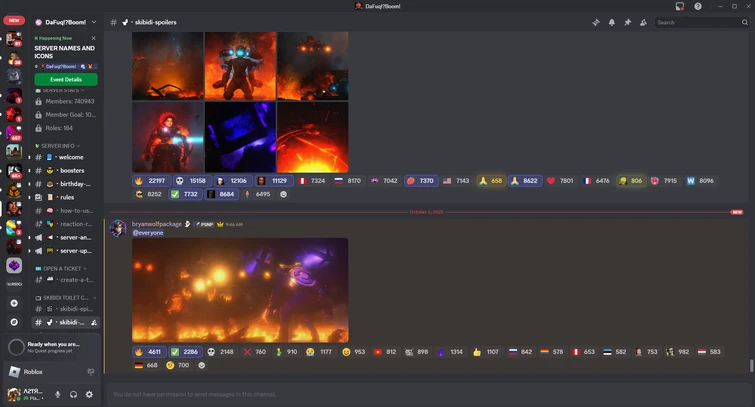The image size is (755, 407).
Task: Toggle thumbs up reaction with 1107
Action: (x=486, y=352)
